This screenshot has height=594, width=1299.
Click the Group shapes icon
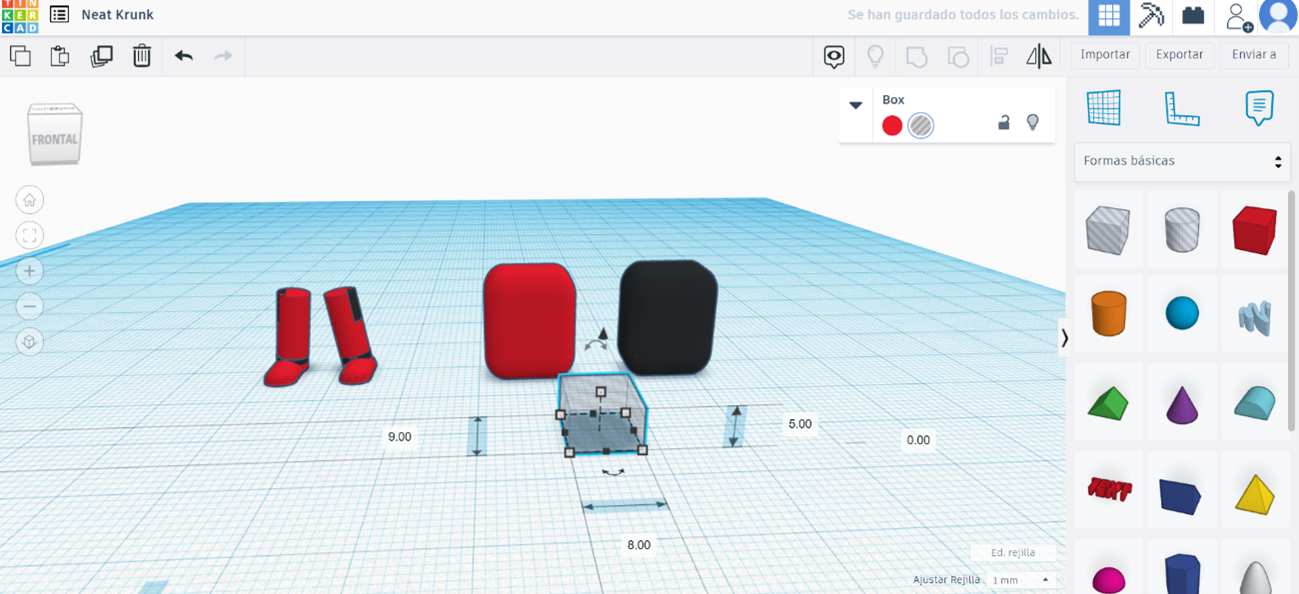[917, 56]
